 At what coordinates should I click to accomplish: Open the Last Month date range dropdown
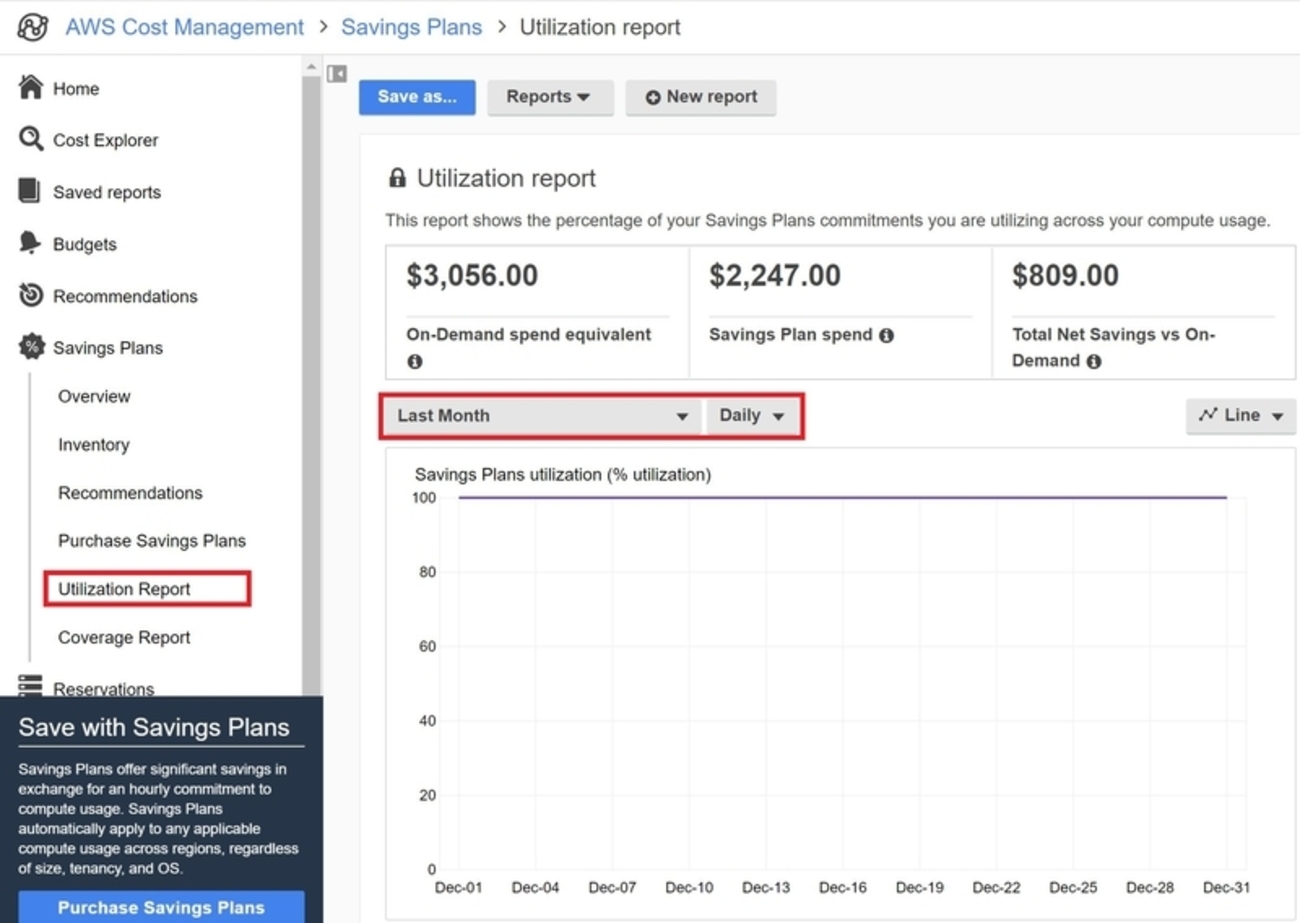[x=541, y=416]
